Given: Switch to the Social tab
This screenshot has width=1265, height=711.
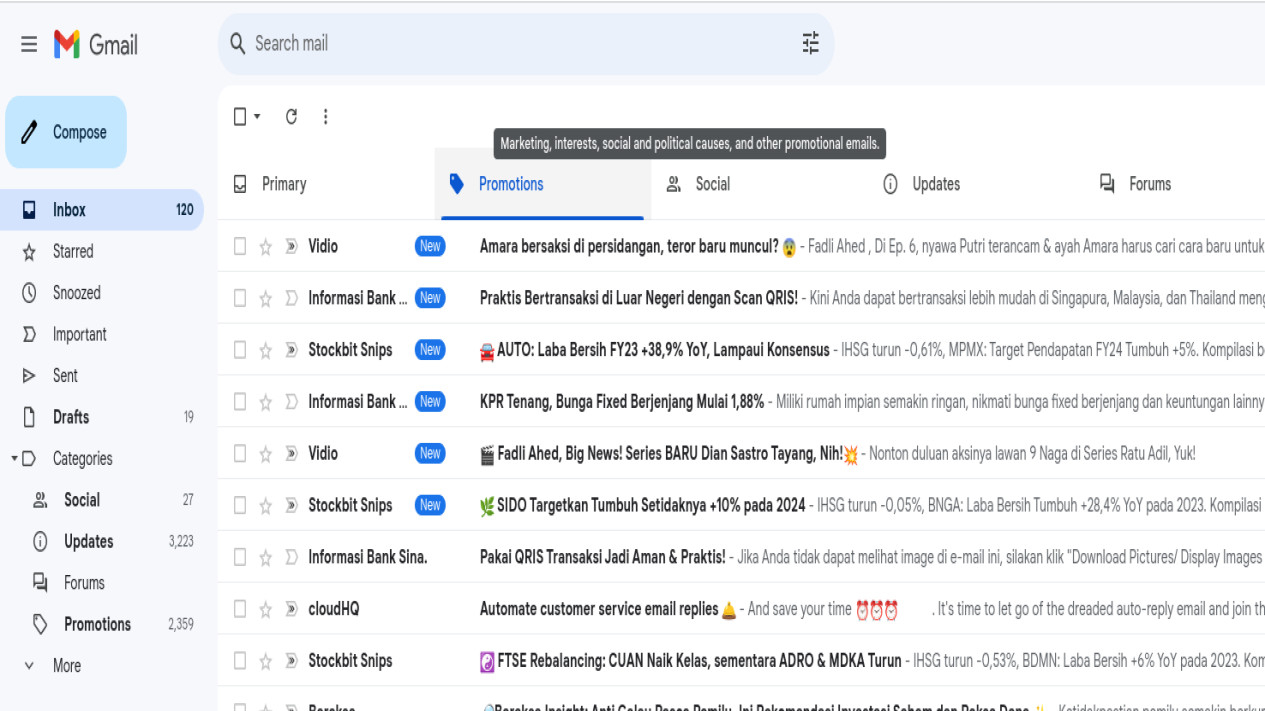Looking at the screenshot, I should 760,184.
